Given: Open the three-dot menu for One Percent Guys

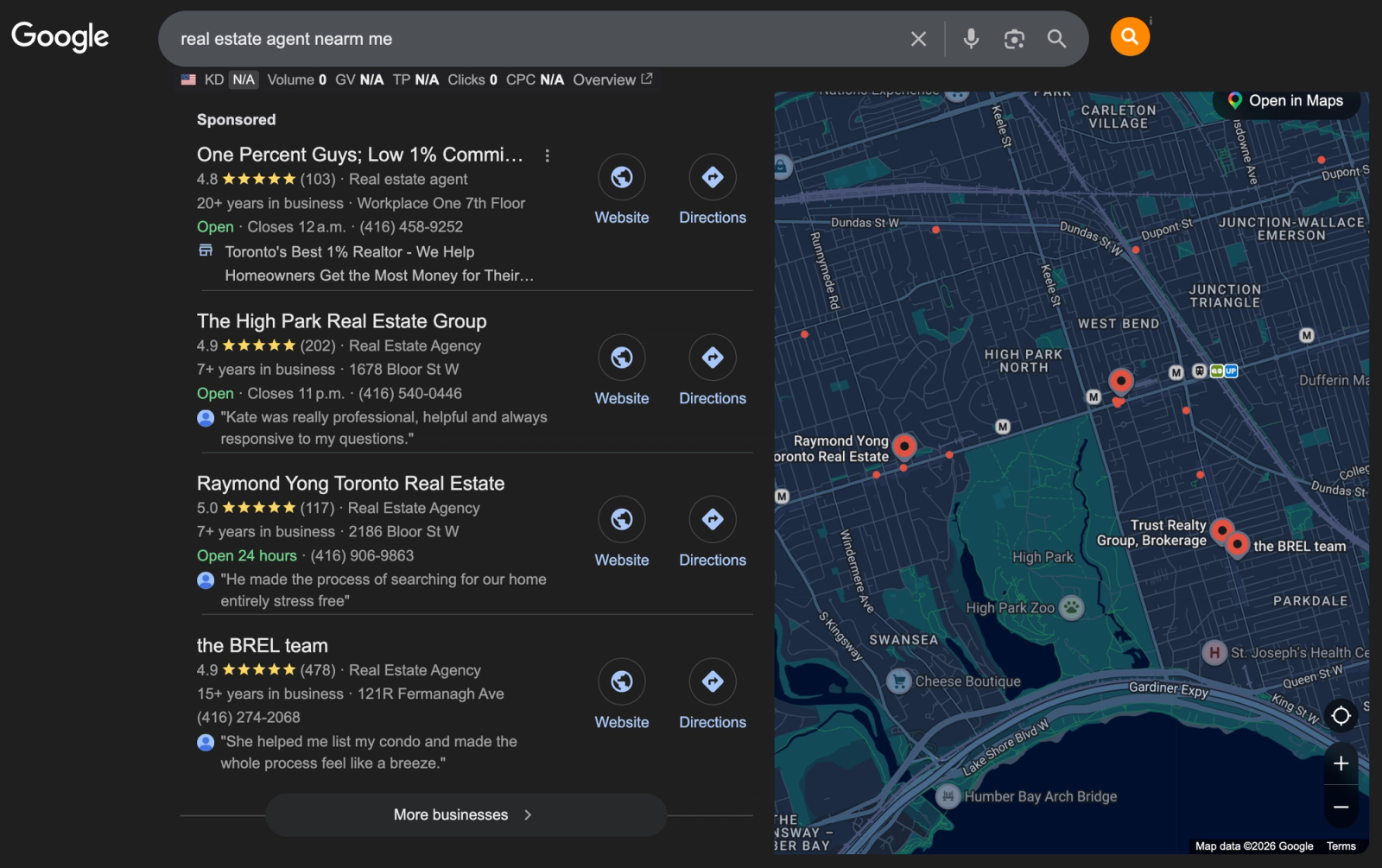Looking at the screenshot, I should point(547,155).
